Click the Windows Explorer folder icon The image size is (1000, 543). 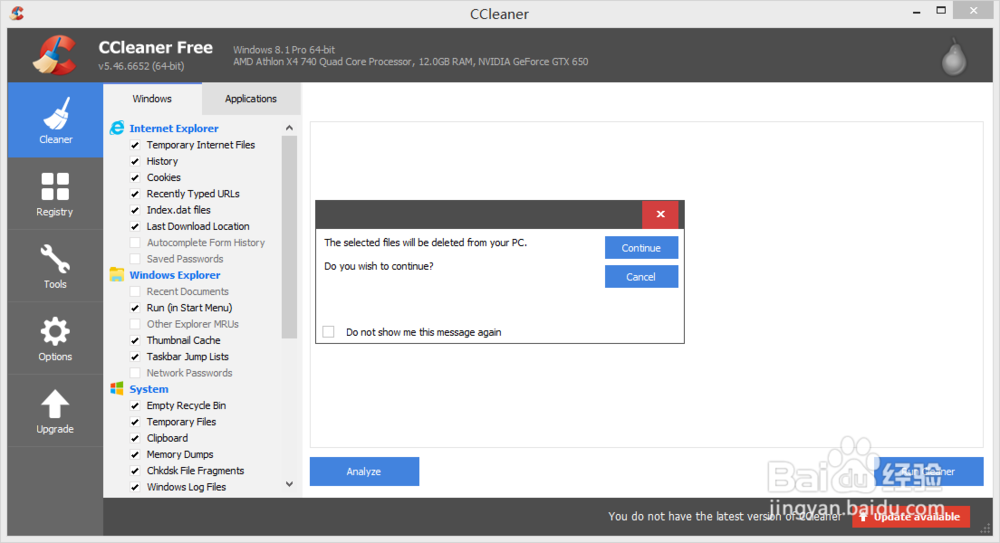click(x=117, y=274)
